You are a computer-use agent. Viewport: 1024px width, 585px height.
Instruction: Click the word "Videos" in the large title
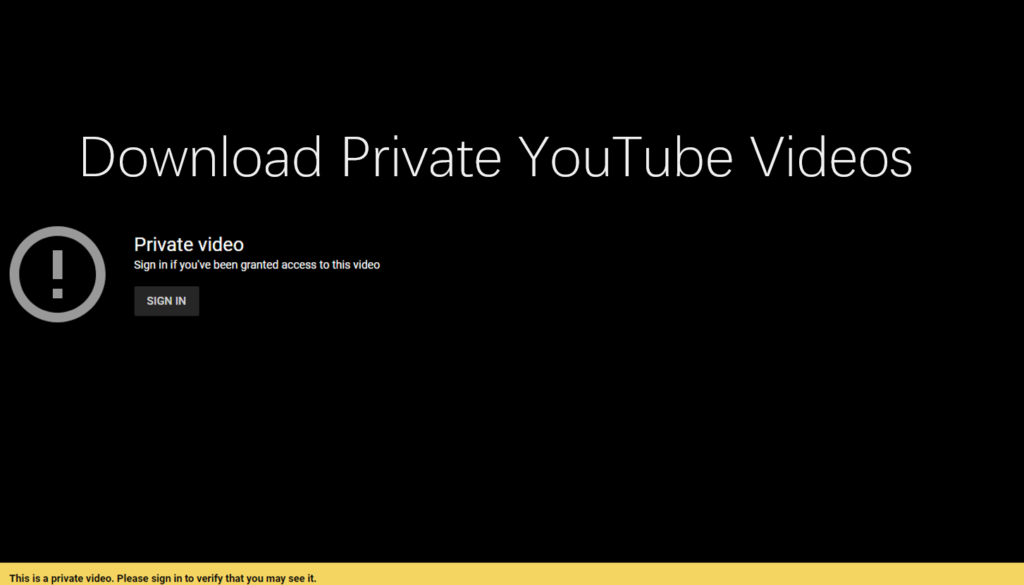click(x=832, y=158)
